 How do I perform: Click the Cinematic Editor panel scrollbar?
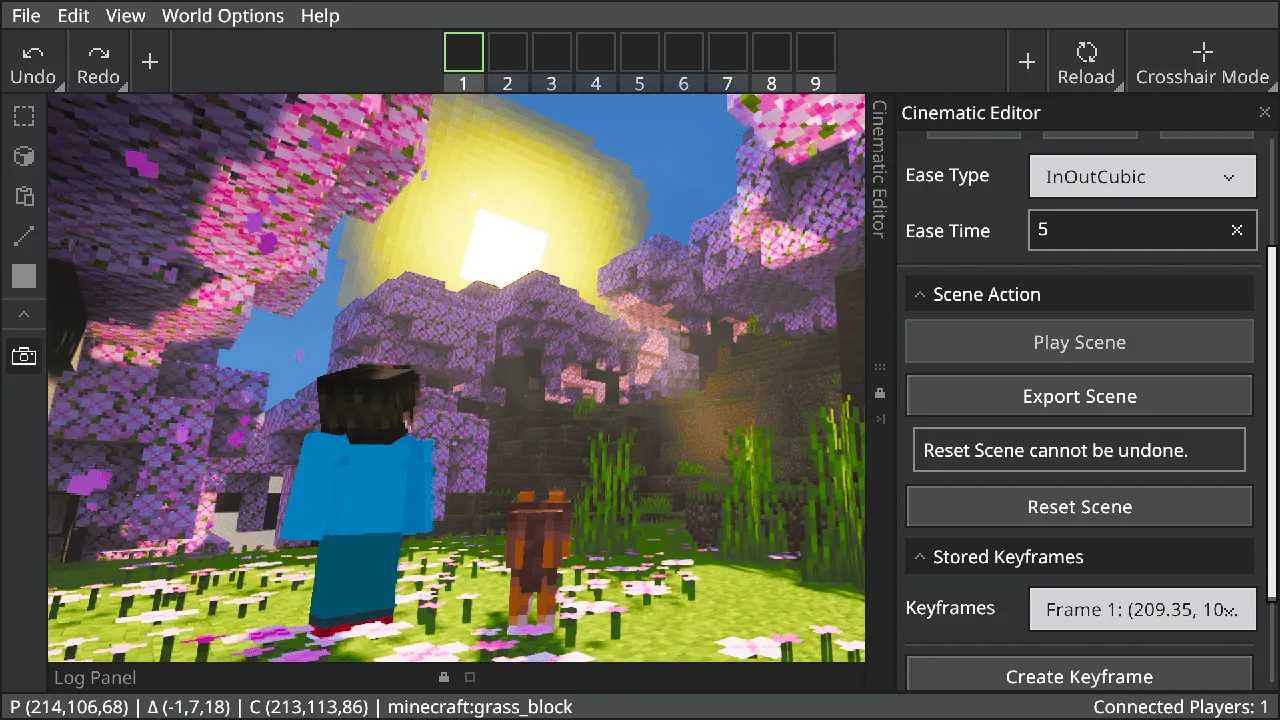1272,422
